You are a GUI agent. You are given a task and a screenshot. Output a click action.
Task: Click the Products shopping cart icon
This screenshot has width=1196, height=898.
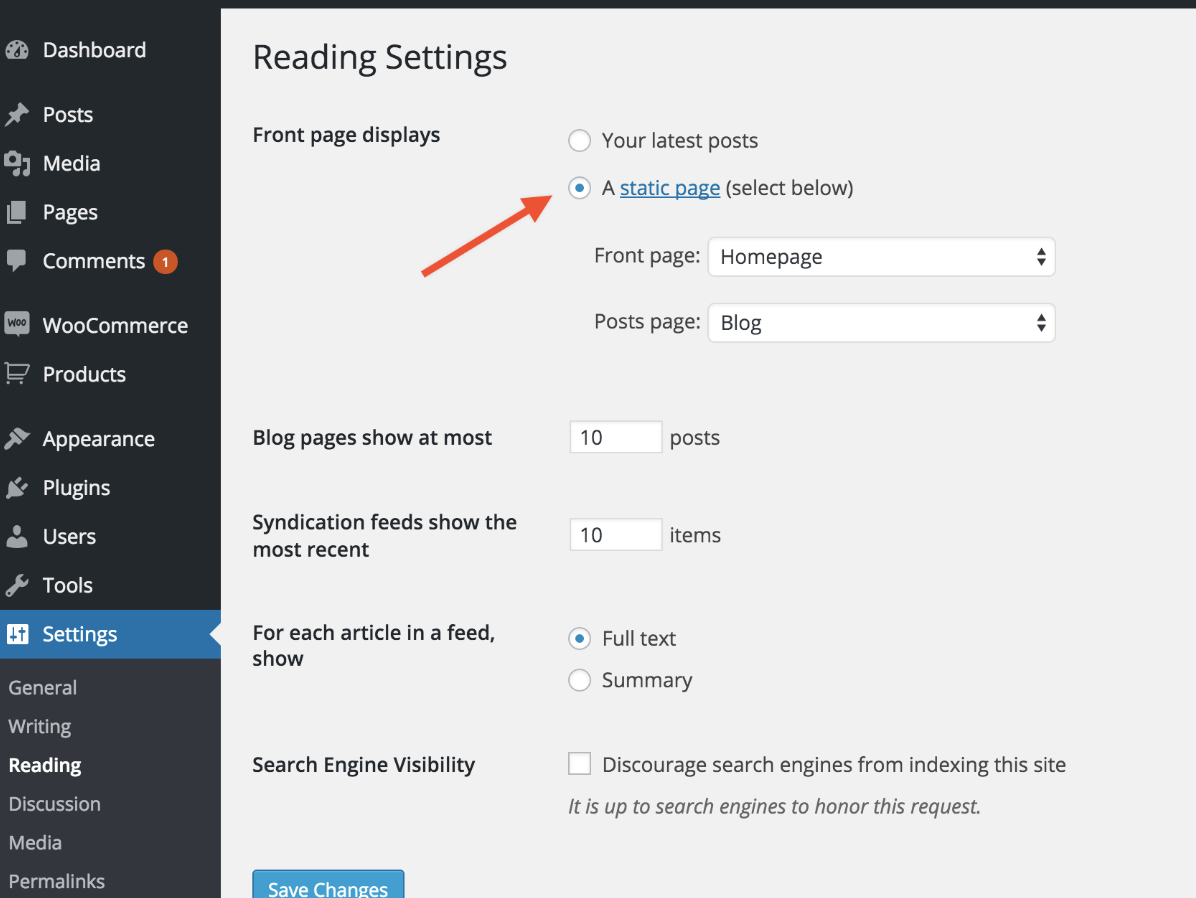(x=17, y=374)
